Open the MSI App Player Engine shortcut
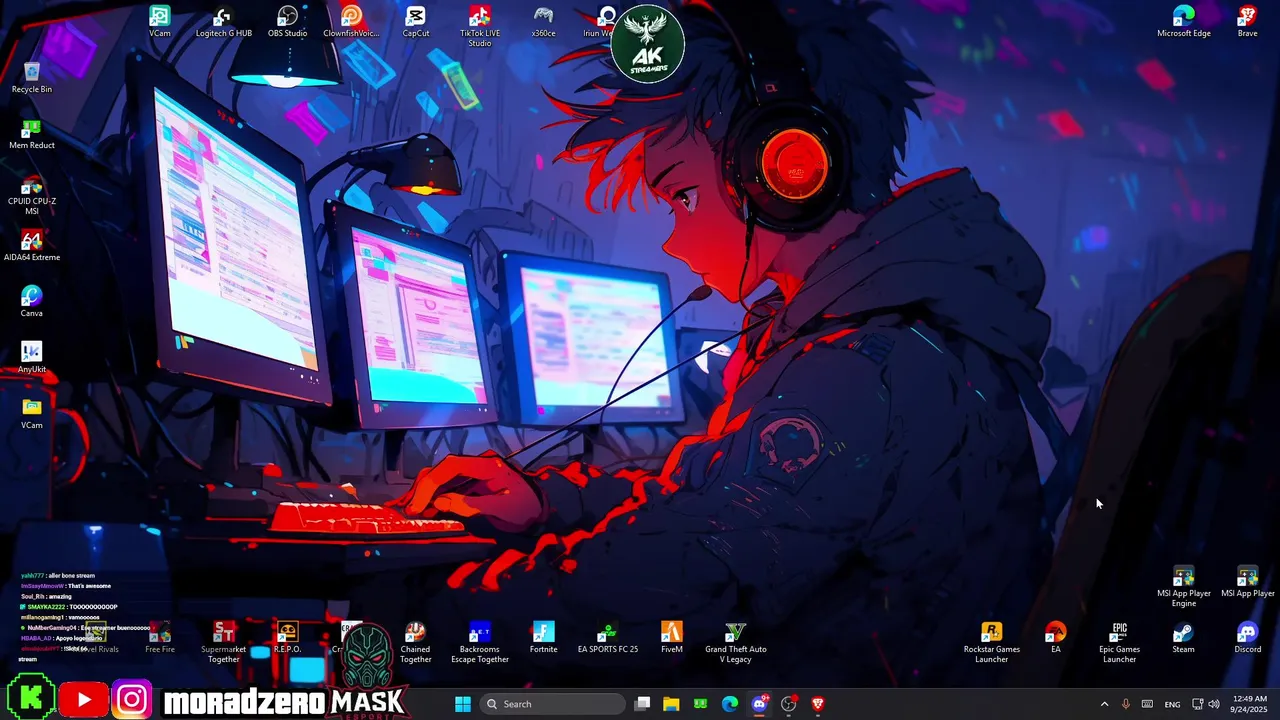Screen dimensions: 1280x720 (x=1184, y=587)
